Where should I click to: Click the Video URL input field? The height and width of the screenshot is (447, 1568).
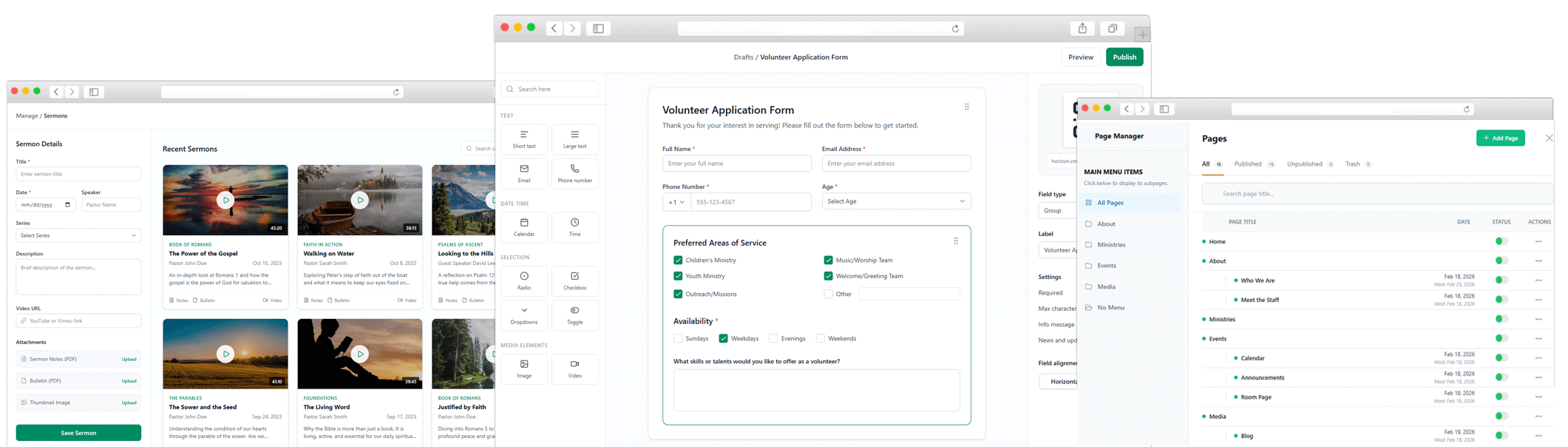tap(78, 321)
